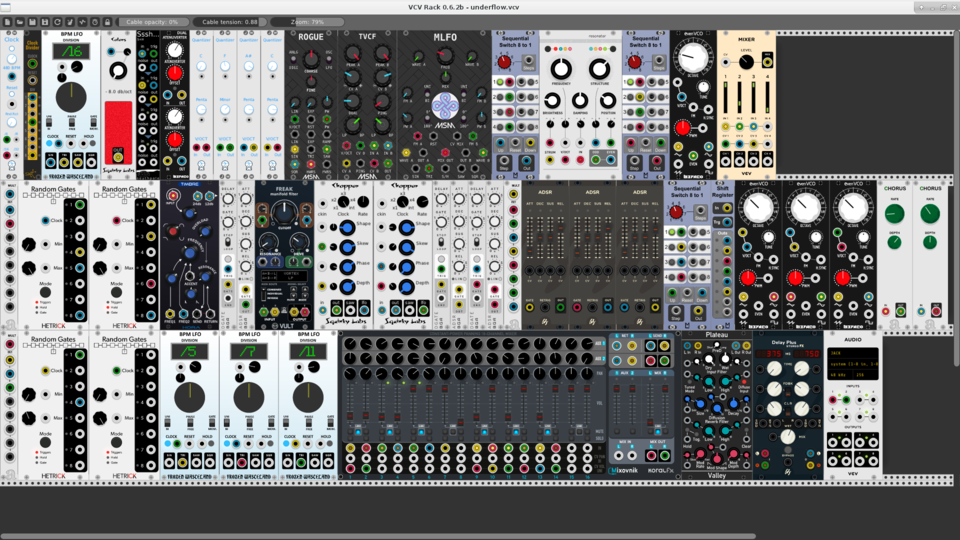Click the TVCF PEAK A knob

pos(352,54)
